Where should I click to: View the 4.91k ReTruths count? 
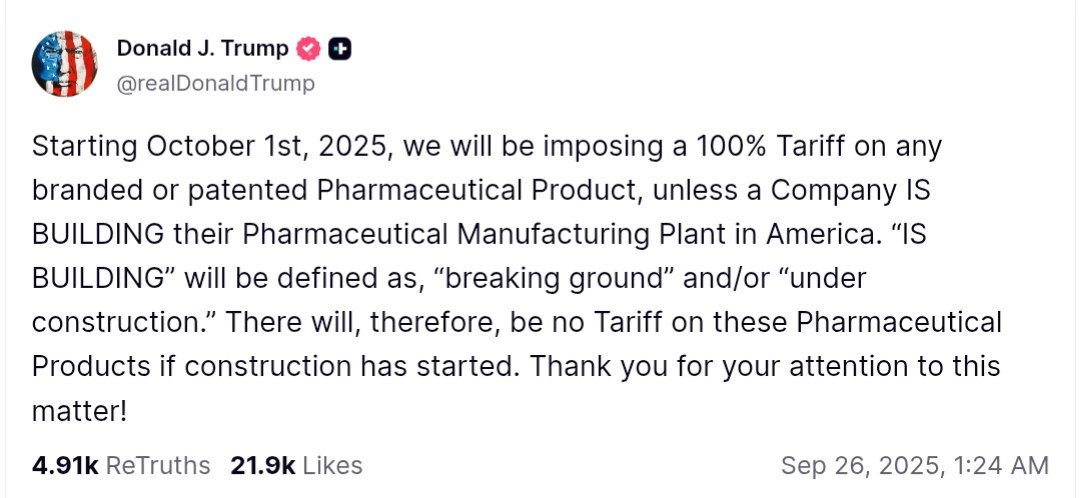[65, 465]
